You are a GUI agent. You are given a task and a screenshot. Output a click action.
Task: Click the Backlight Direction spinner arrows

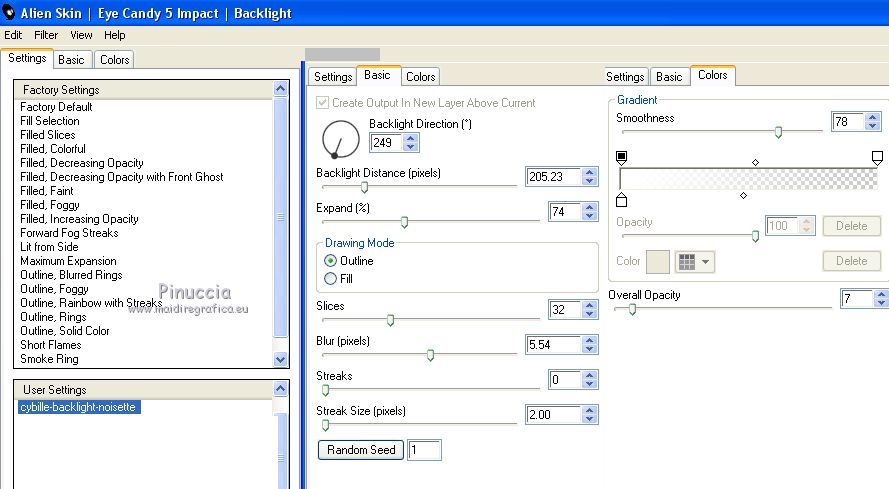pyautogui.click(x=411, y=142)
